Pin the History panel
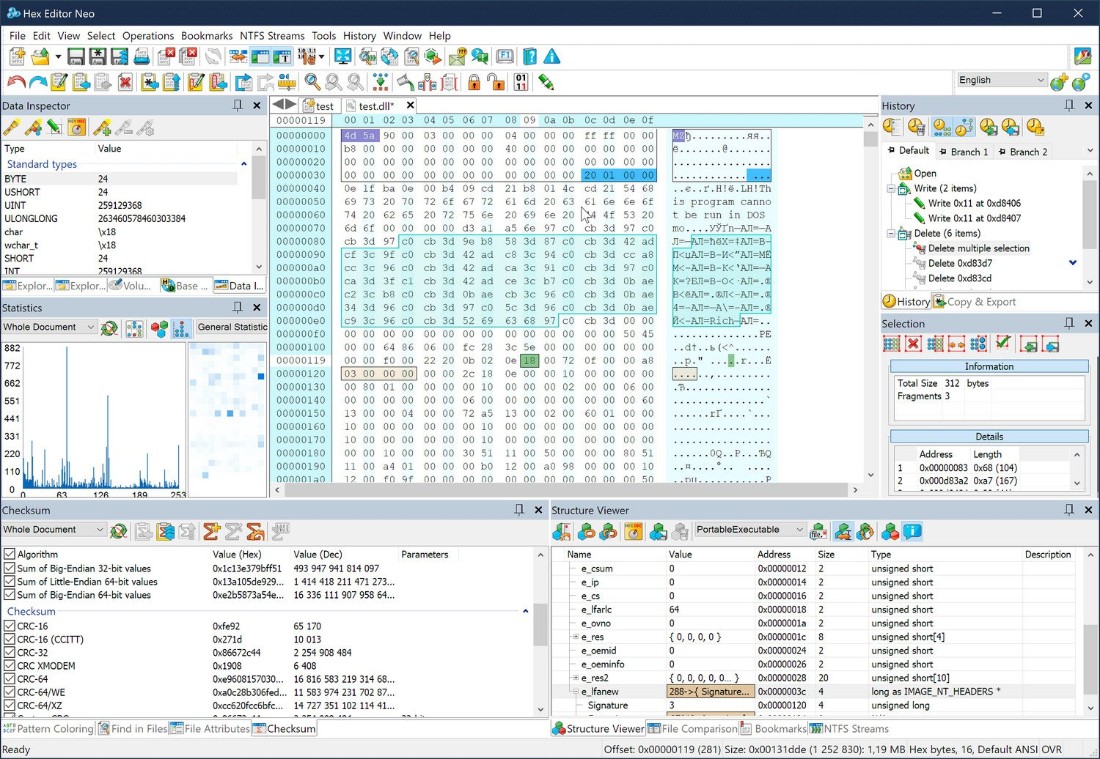1100x759 pixels. point(1070,105)
